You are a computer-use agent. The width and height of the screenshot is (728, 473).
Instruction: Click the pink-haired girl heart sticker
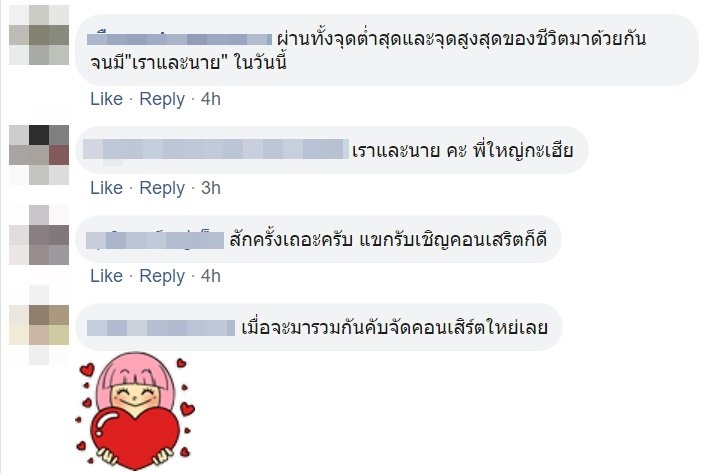pos(136,410)
